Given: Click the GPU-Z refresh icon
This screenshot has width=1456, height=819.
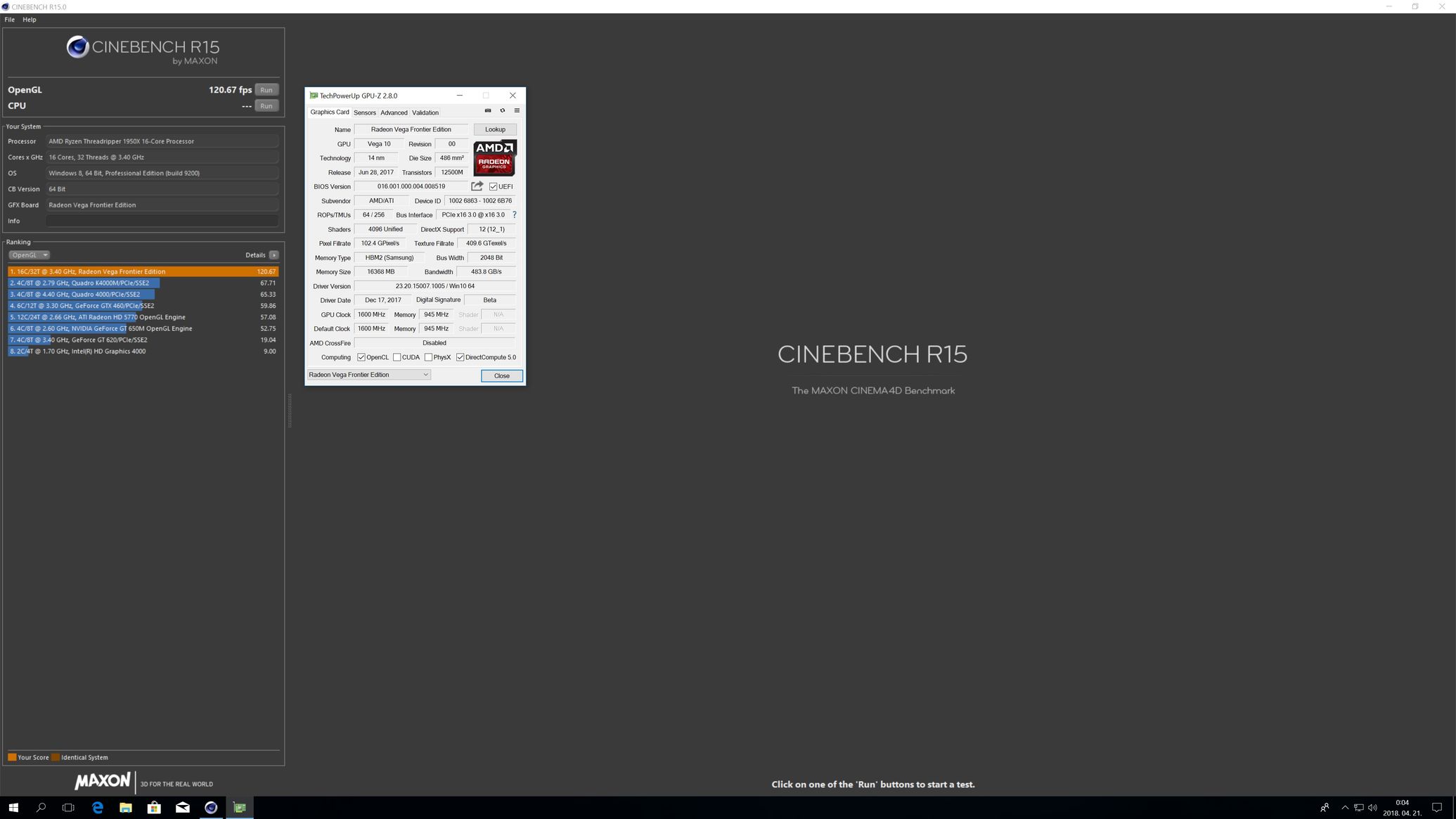Looking at the screenshot, I should (x=502, y=110).
